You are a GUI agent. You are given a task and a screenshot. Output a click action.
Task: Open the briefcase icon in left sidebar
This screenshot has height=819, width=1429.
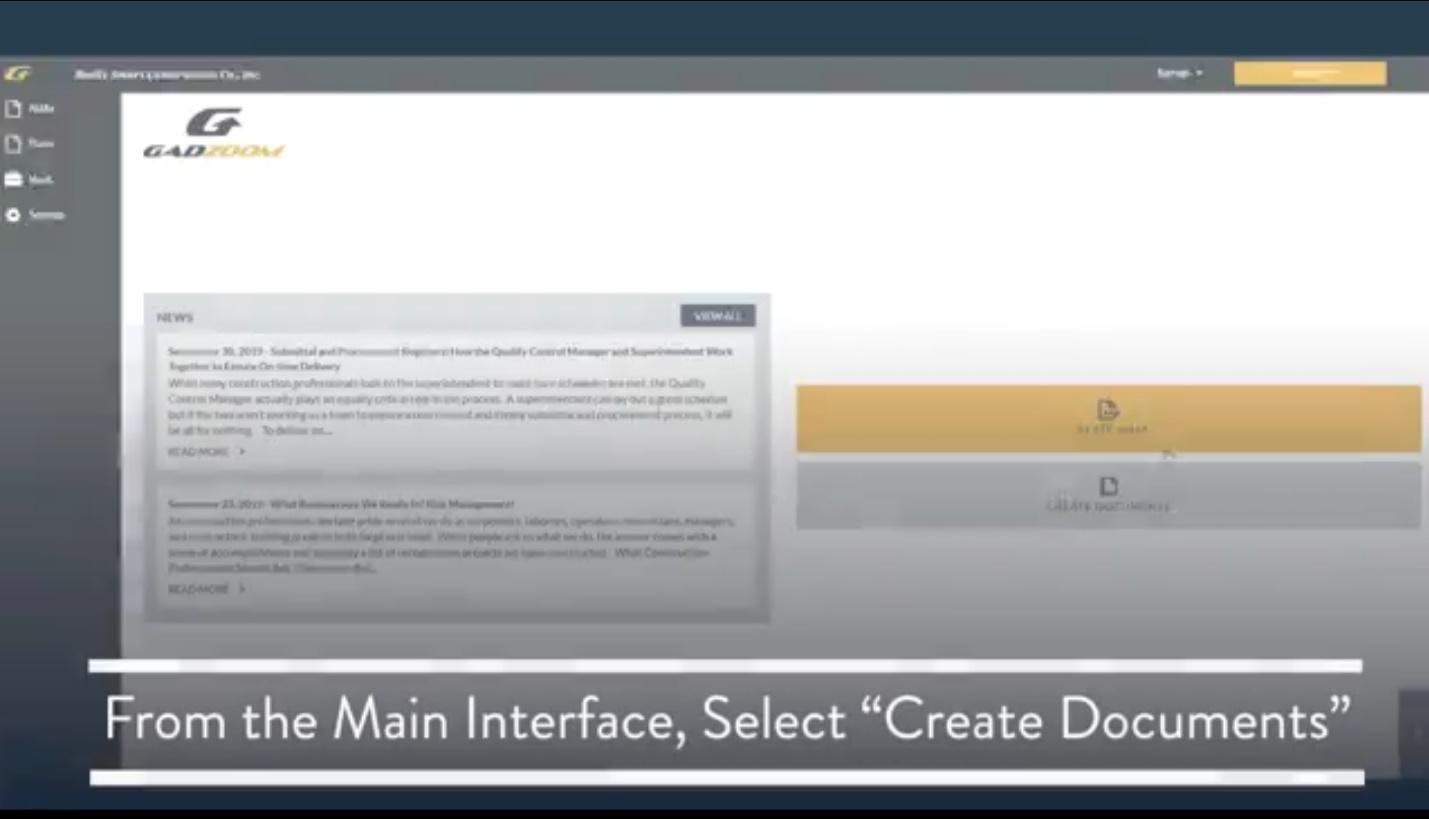pyautogui.click(x=13, y=180)
